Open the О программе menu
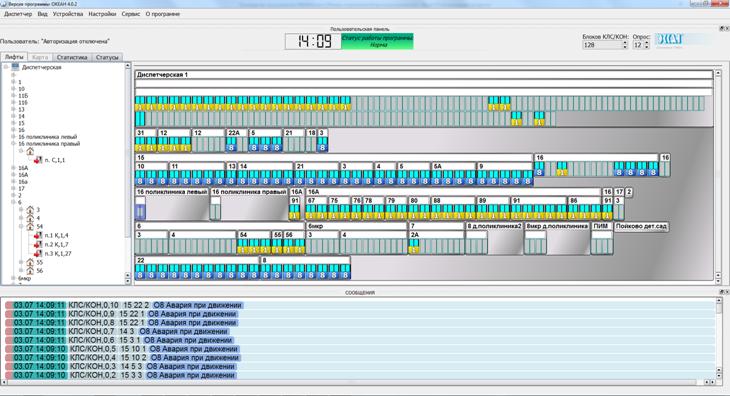 click(x=162, y=14)
